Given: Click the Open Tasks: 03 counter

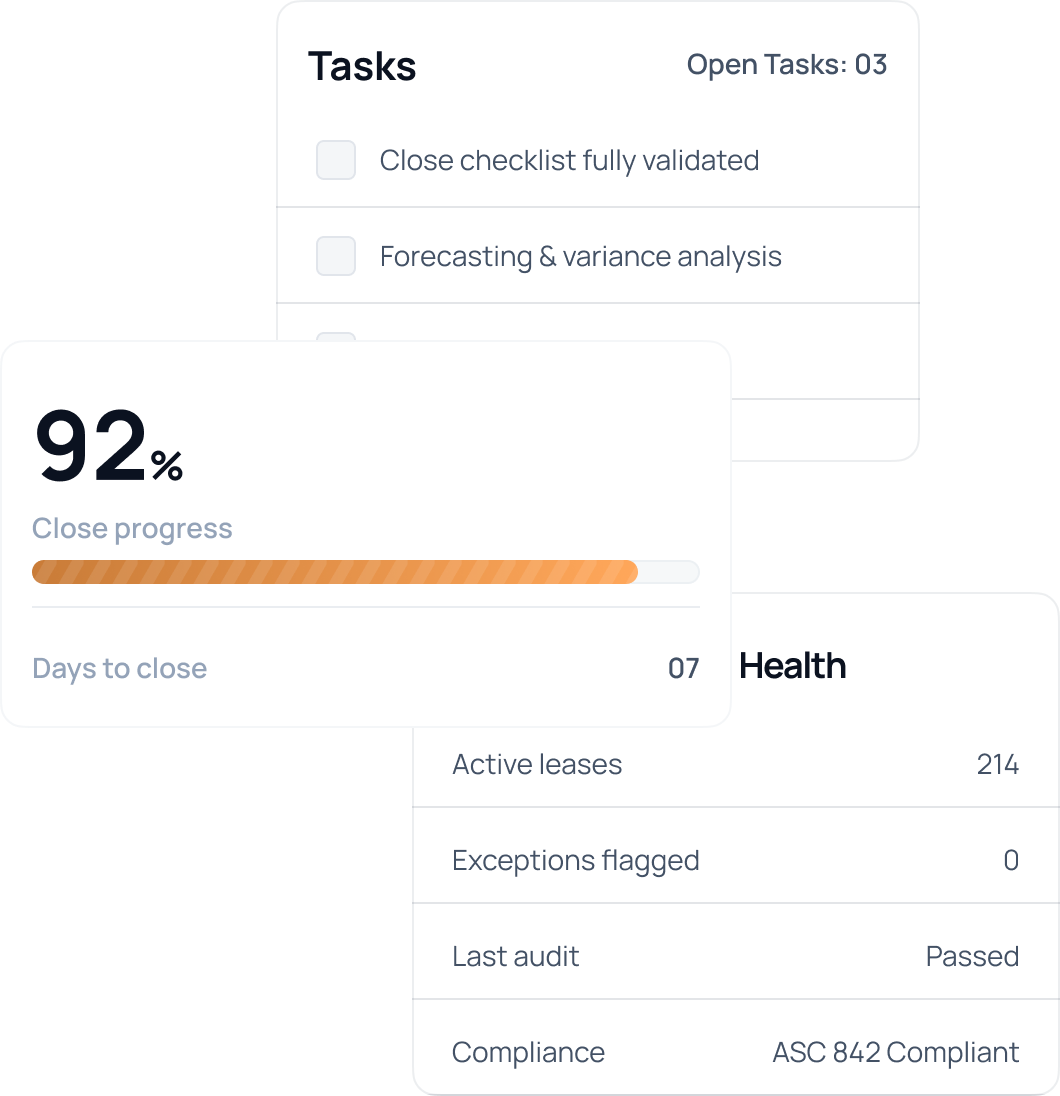Looking at the screenshot, I should (787, 65).
